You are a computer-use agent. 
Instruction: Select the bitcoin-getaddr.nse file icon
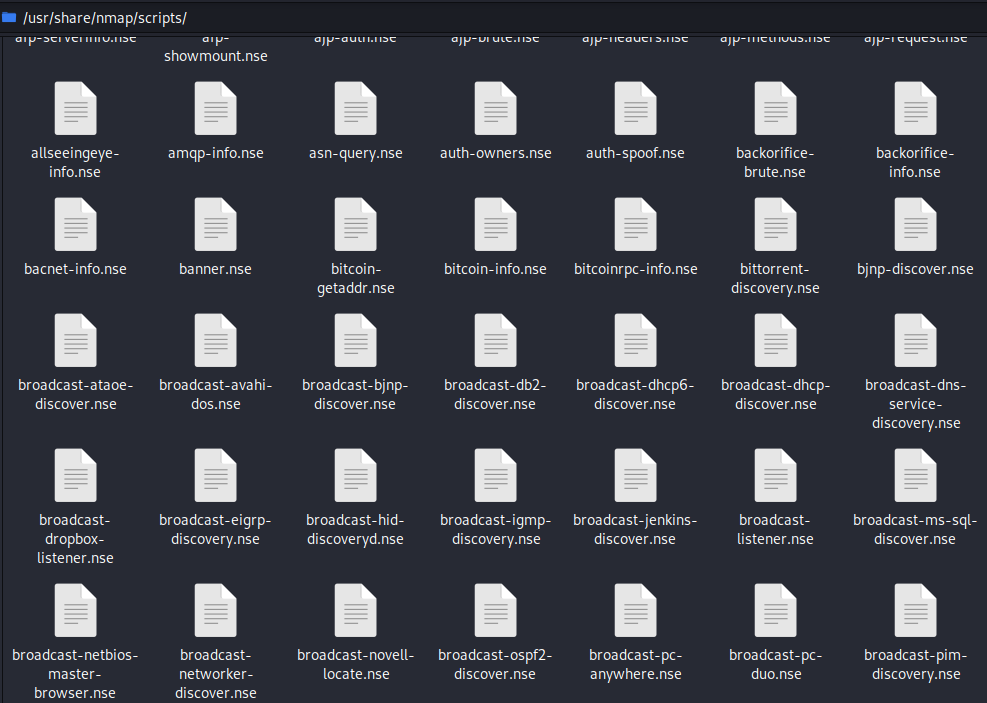(x=356, y=224)
